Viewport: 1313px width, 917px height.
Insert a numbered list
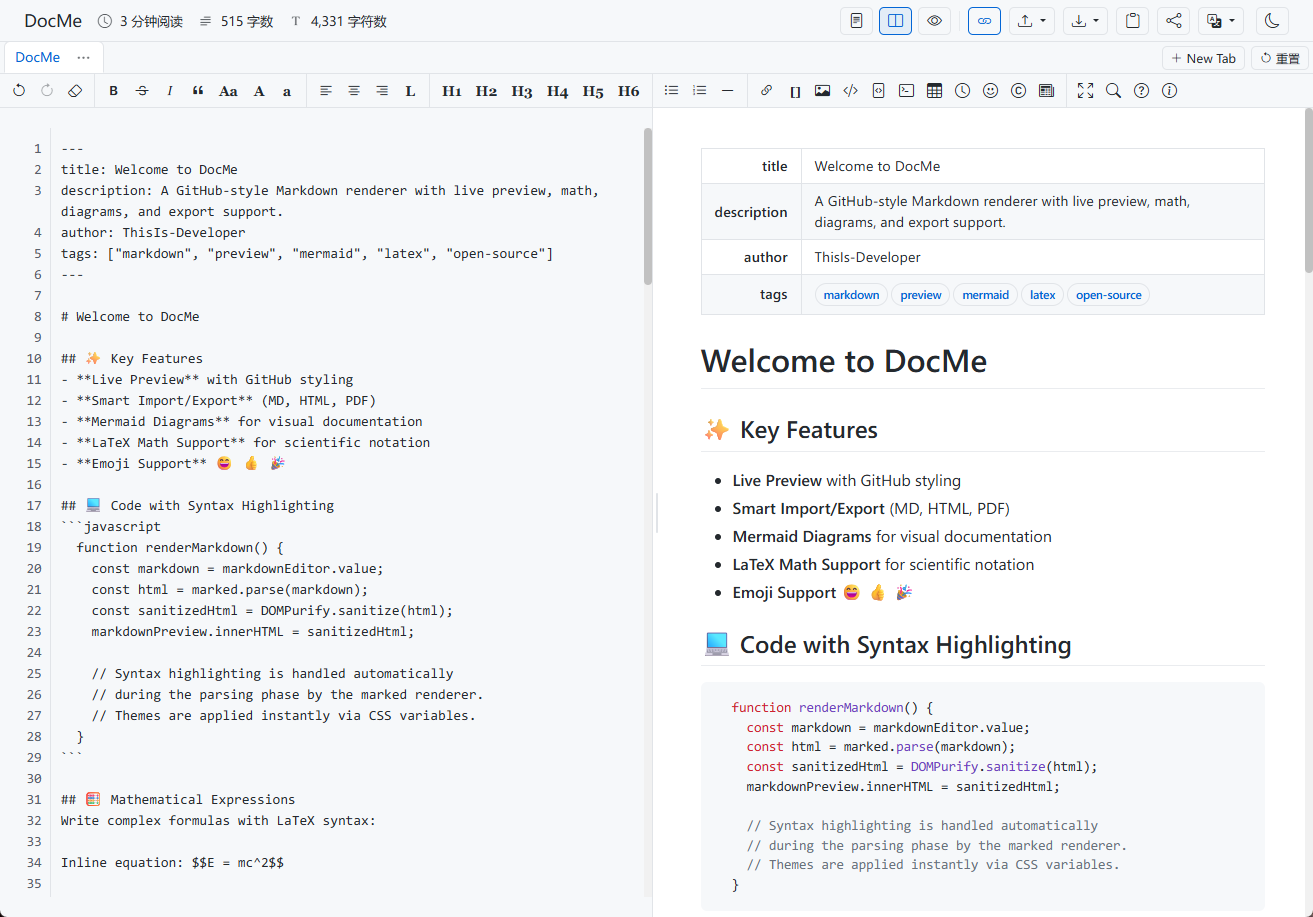tap(700, 91)
